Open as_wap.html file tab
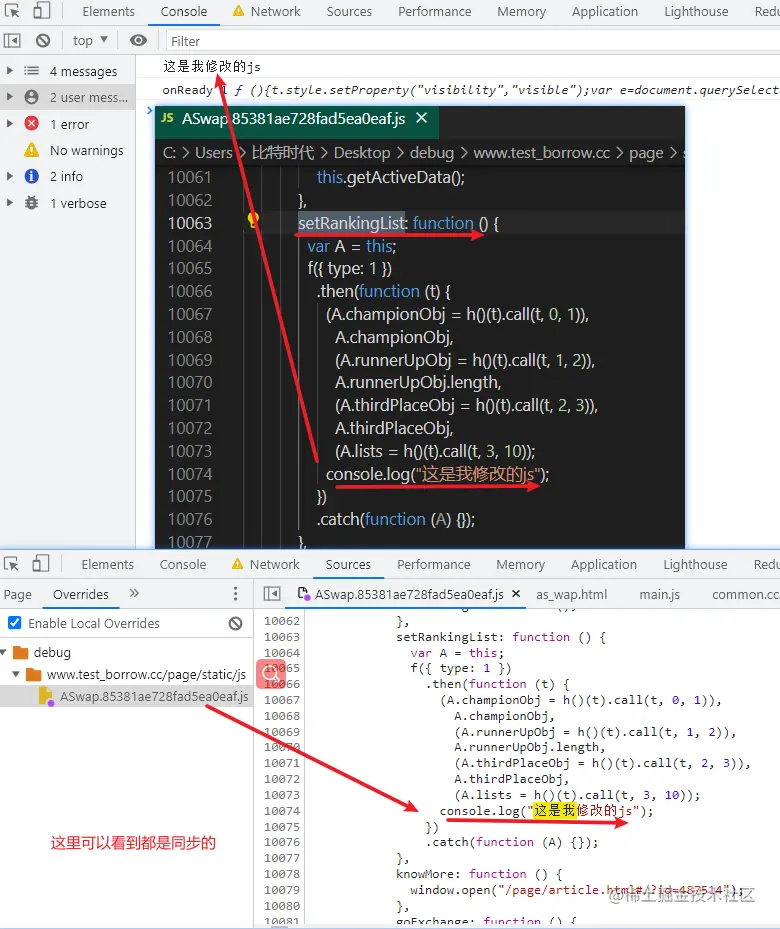The width and height of the screenshot is (780, 929). [x=572, y=594]
